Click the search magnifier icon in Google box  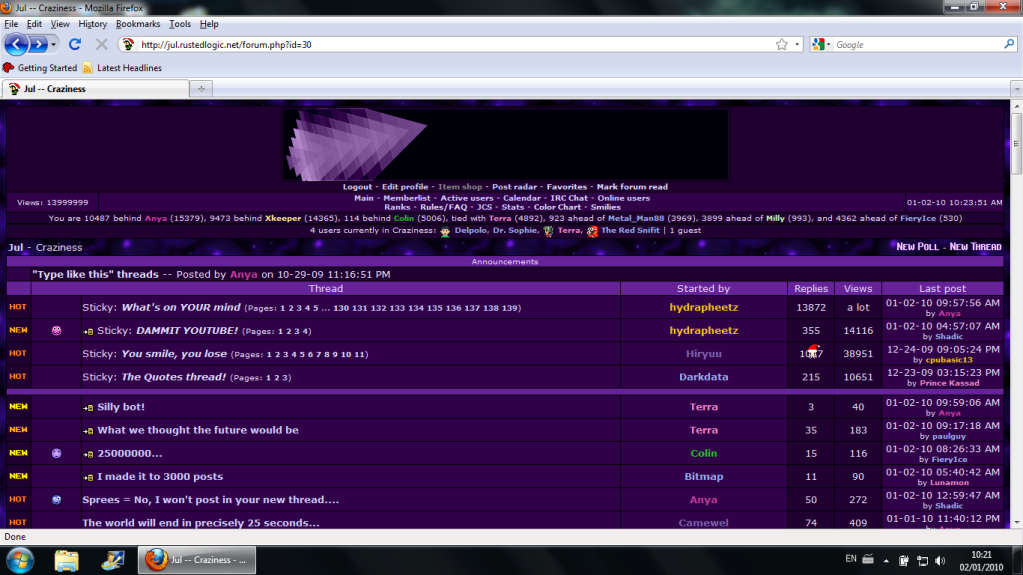coord(1008,44)
